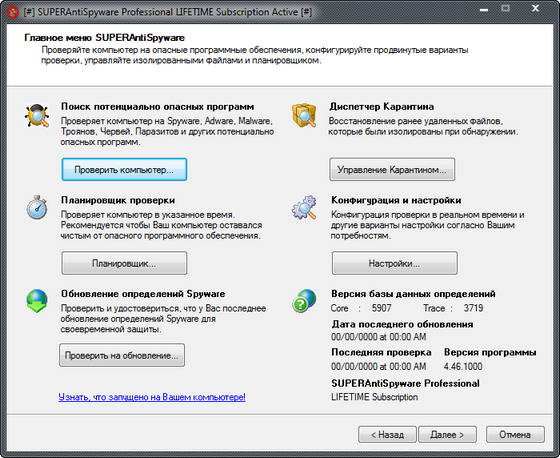Open the Планировщик scheduler
Viewport: 560px width, 458px height.
[x=124, y=263]
